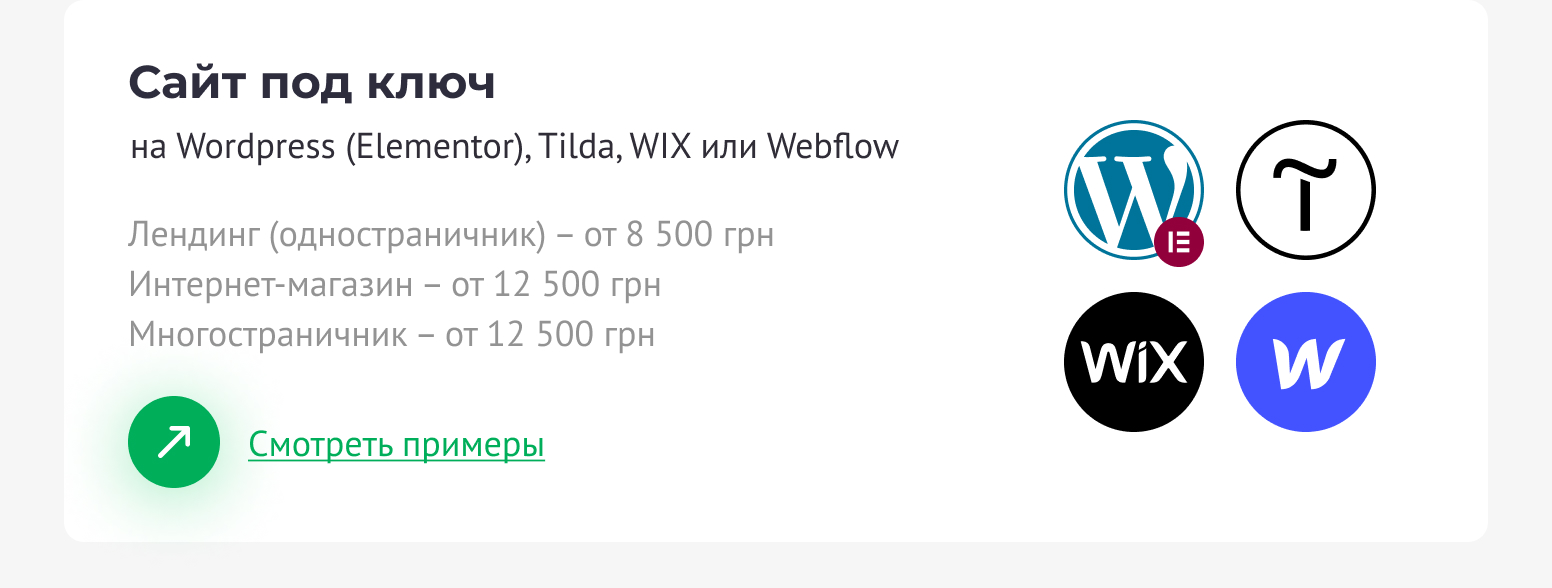Click the Многостраничник label

(268, 334)
